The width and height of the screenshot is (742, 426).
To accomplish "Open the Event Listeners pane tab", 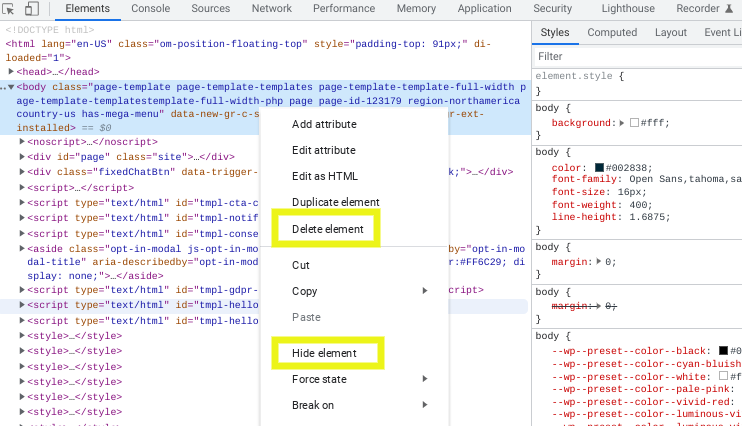I will pyautogui.click(x=723, y=32).
